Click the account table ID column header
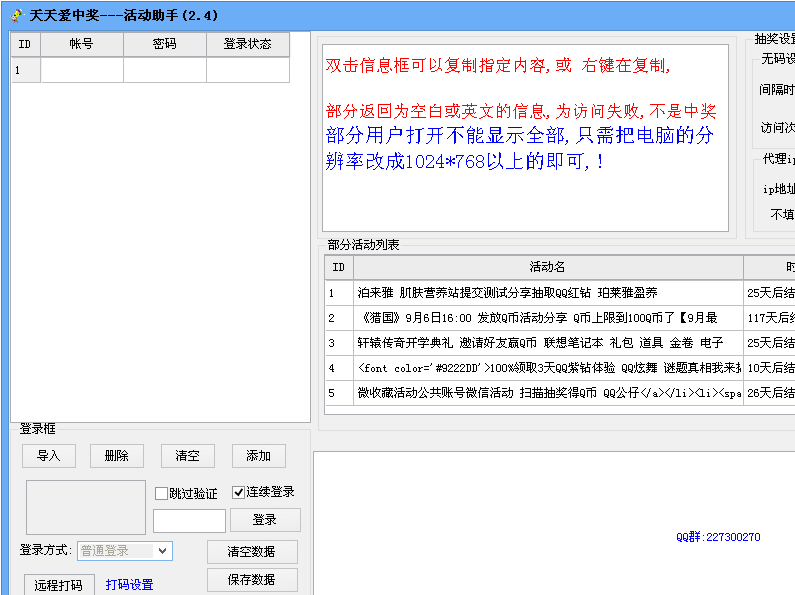 [25, 44]
